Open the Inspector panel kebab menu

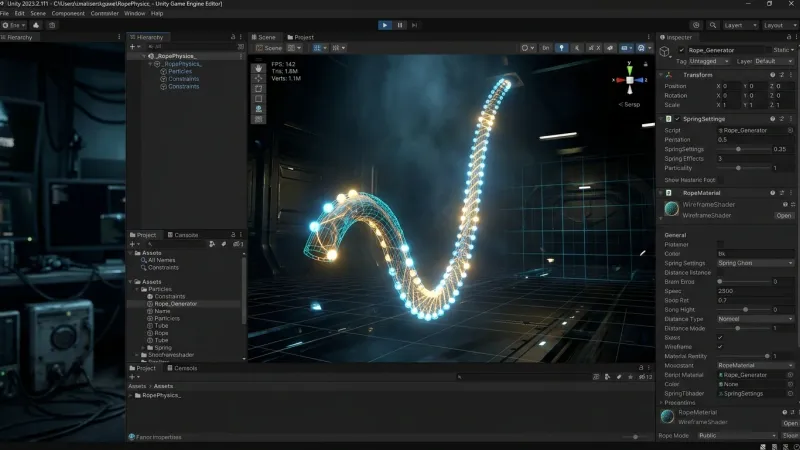796,37
